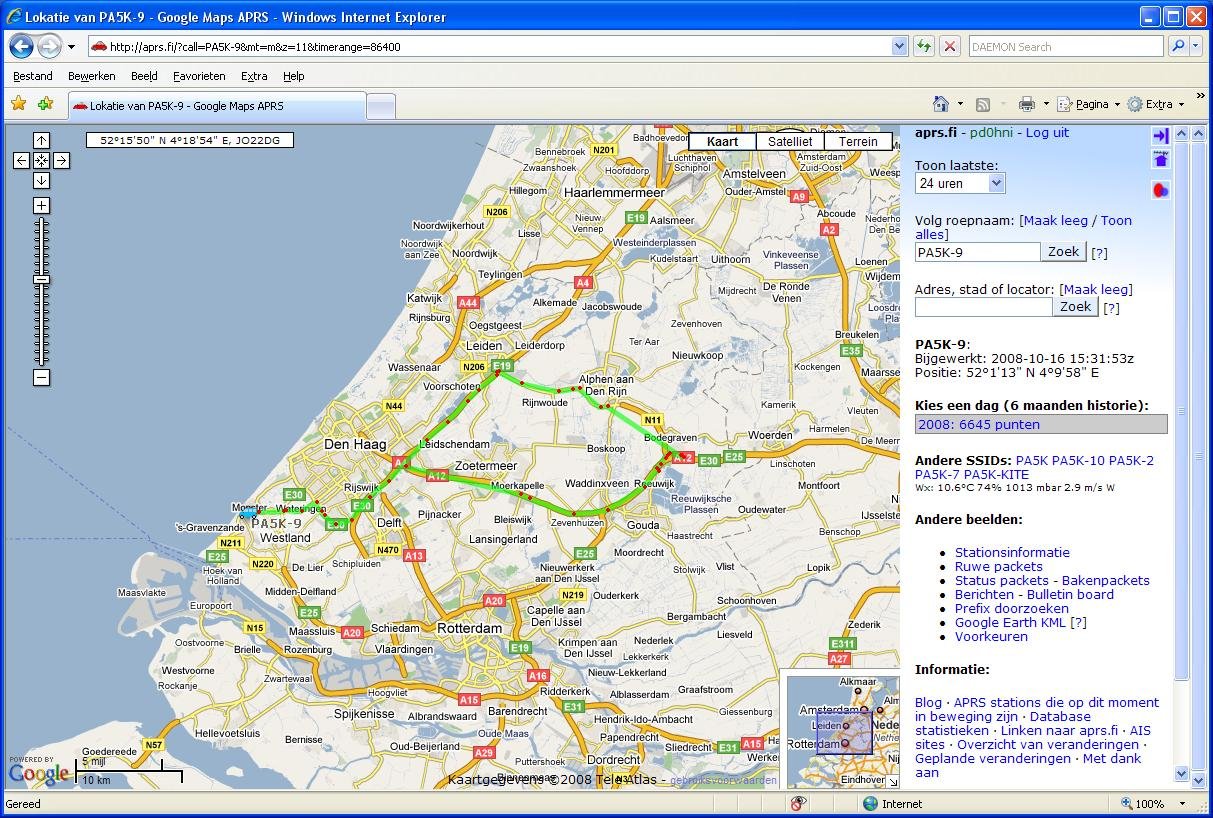Open the Favorieten menu
The height and width of the screenshot is (818, 1213).
[x=199, y=76]
